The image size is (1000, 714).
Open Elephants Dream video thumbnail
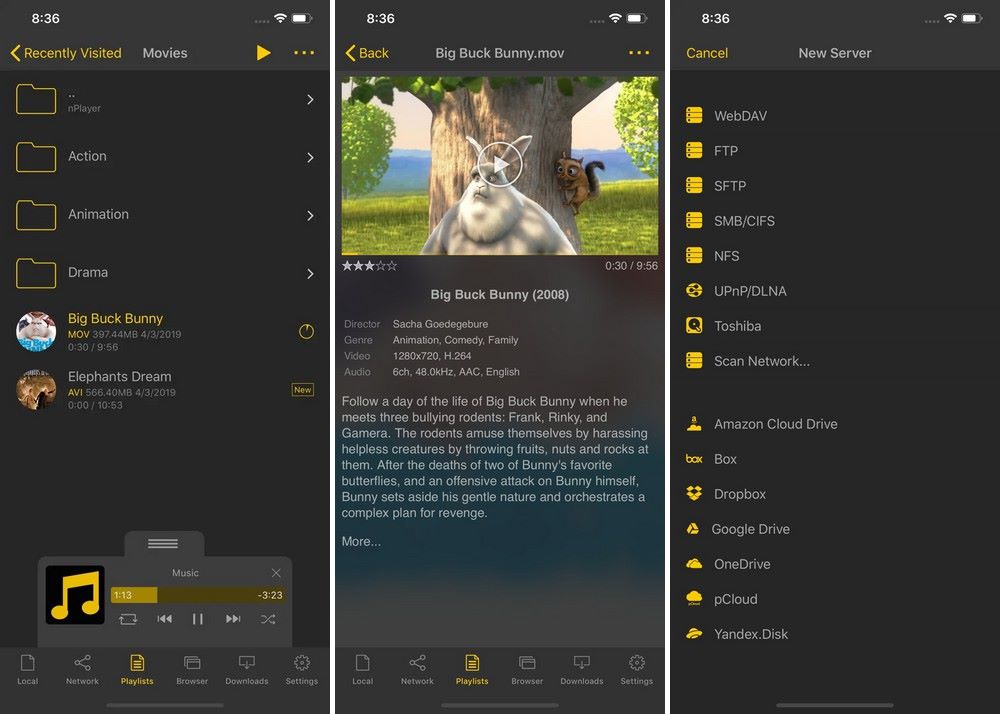pos(37,389)
